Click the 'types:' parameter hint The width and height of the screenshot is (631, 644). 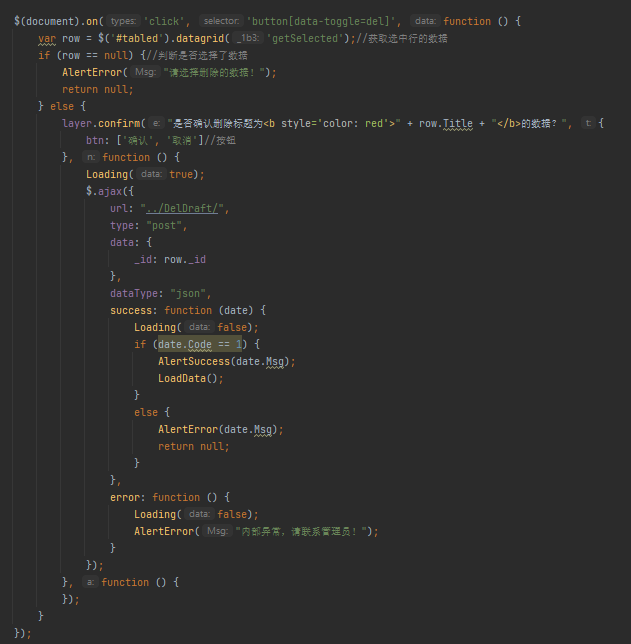(123, 21)
